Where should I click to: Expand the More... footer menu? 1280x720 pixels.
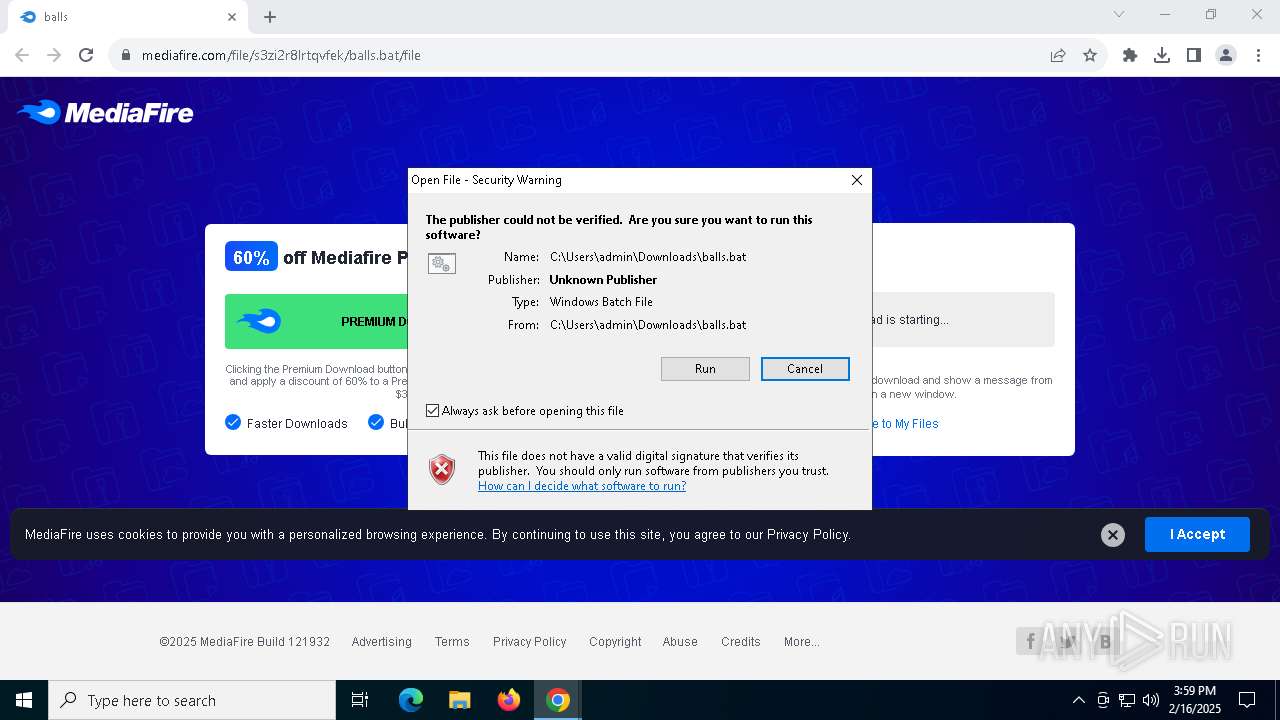pos(801,642)
